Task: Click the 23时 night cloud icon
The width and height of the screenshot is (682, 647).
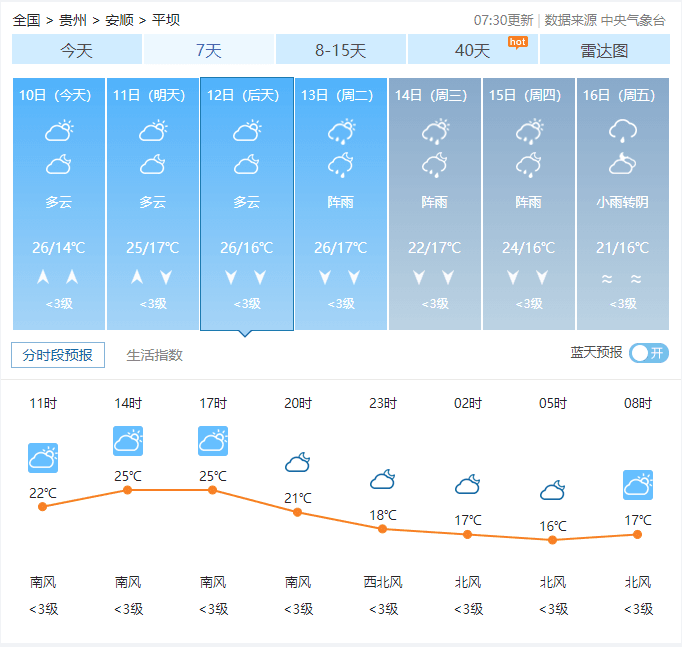Action: [383, 479]
